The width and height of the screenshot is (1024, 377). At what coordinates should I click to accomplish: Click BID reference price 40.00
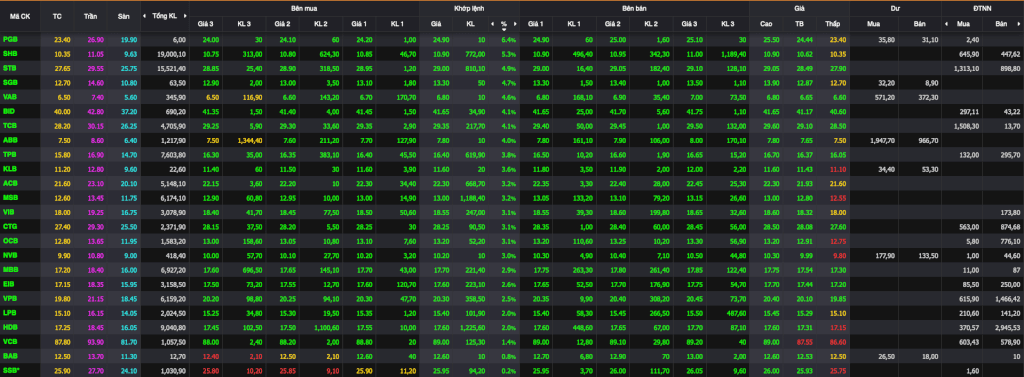(x=62, y=112)
